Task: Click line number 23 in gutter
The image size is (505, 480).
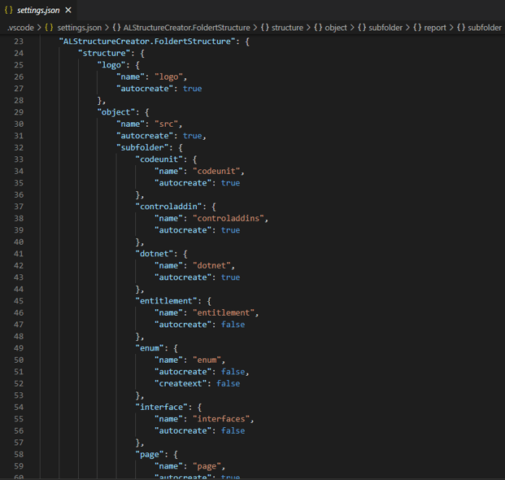Action: pos(19,41)
